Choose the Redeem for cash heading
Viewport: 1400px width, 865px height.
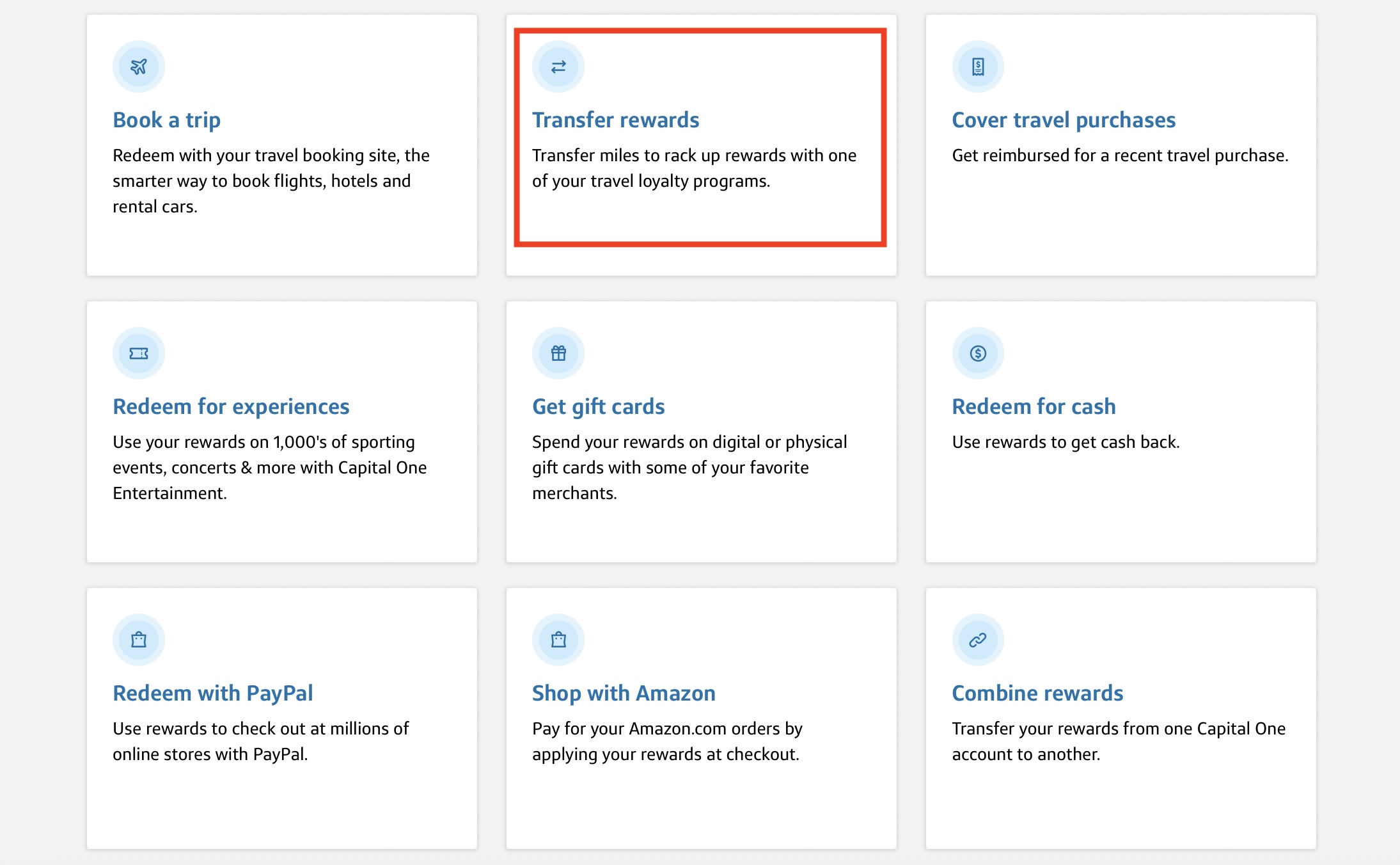coord(1034,407)
